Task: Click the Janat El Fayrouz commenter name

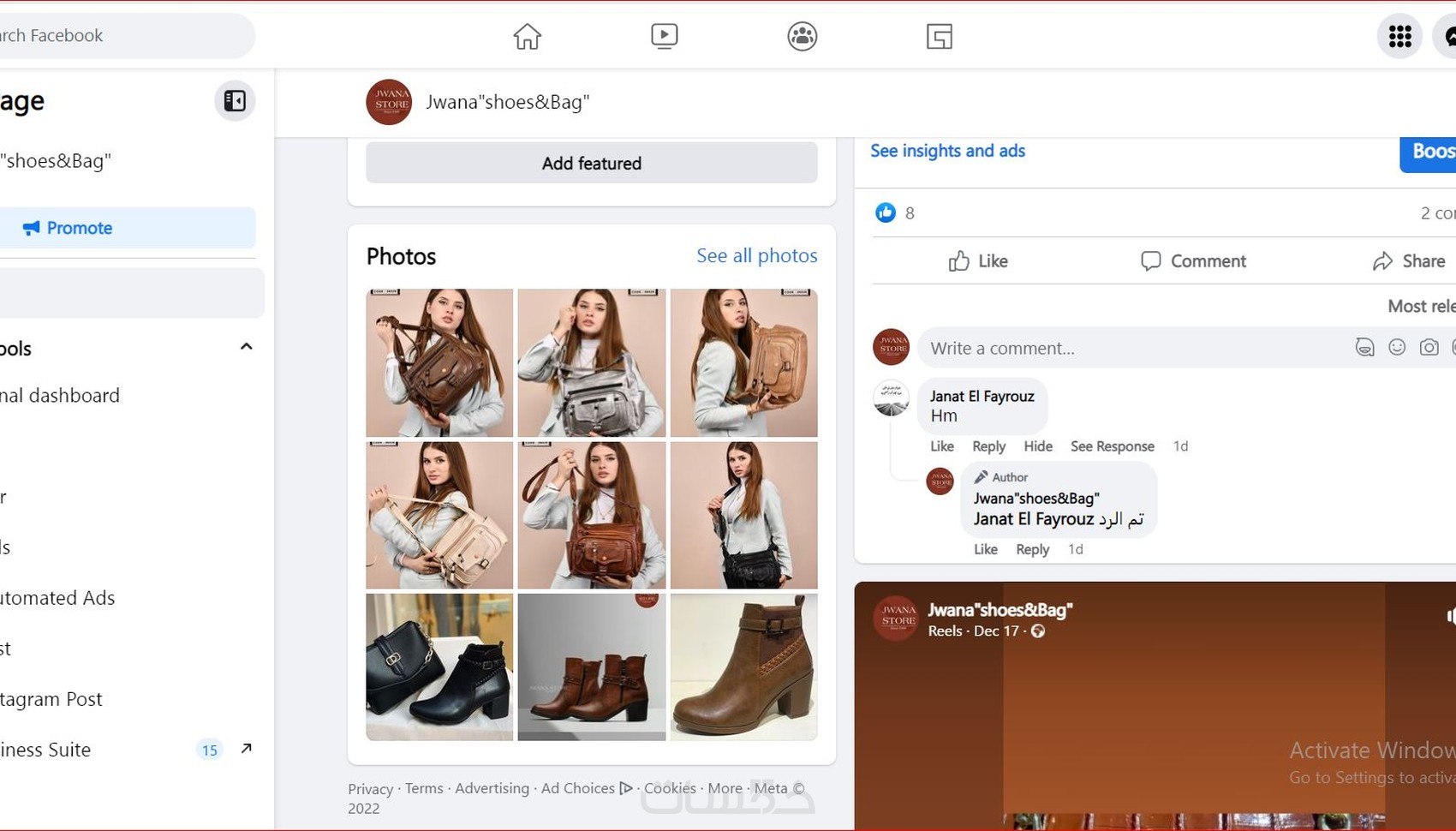Action: pyautogui.click(x=982, y=397)
